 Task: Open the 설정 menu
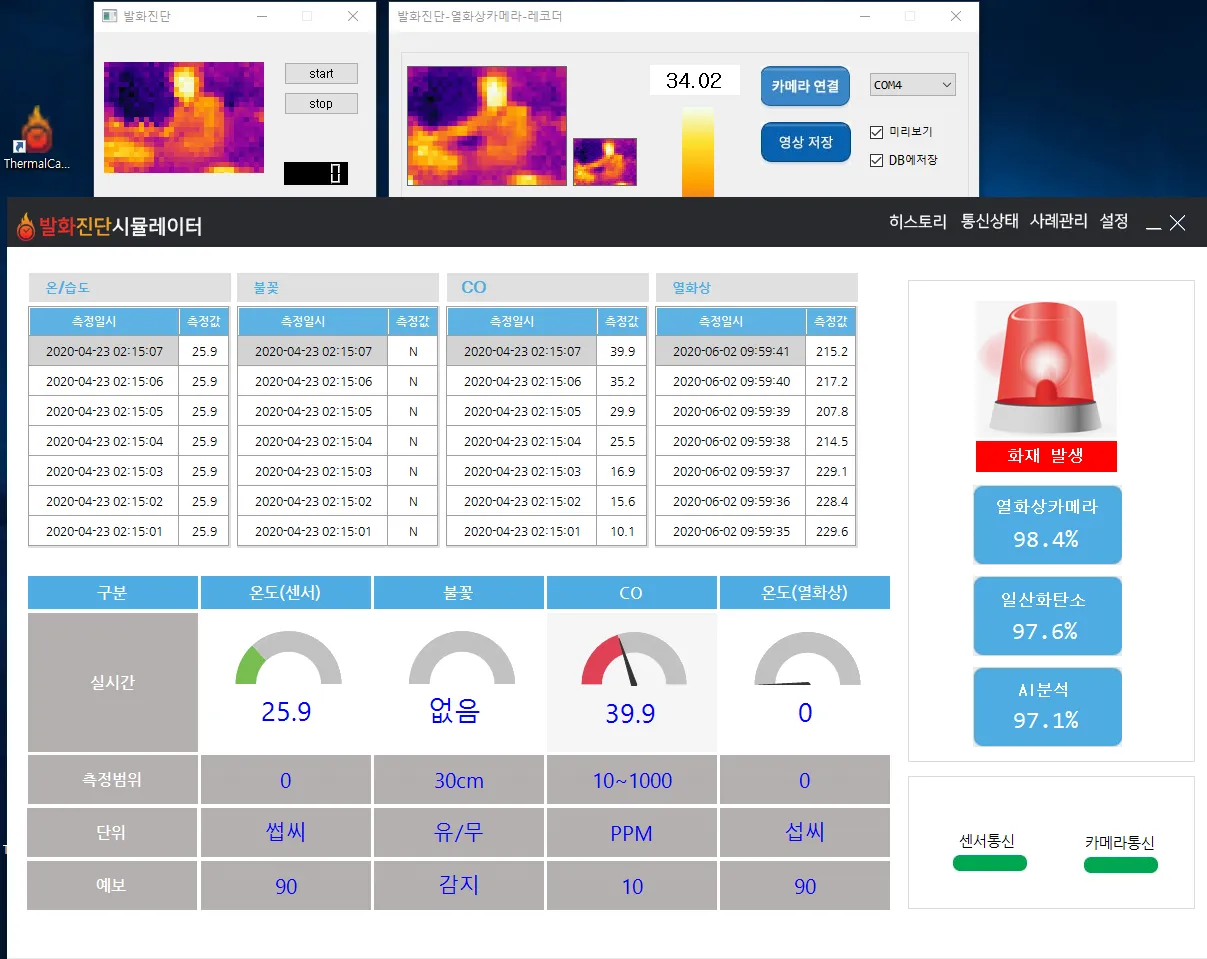1113,222
